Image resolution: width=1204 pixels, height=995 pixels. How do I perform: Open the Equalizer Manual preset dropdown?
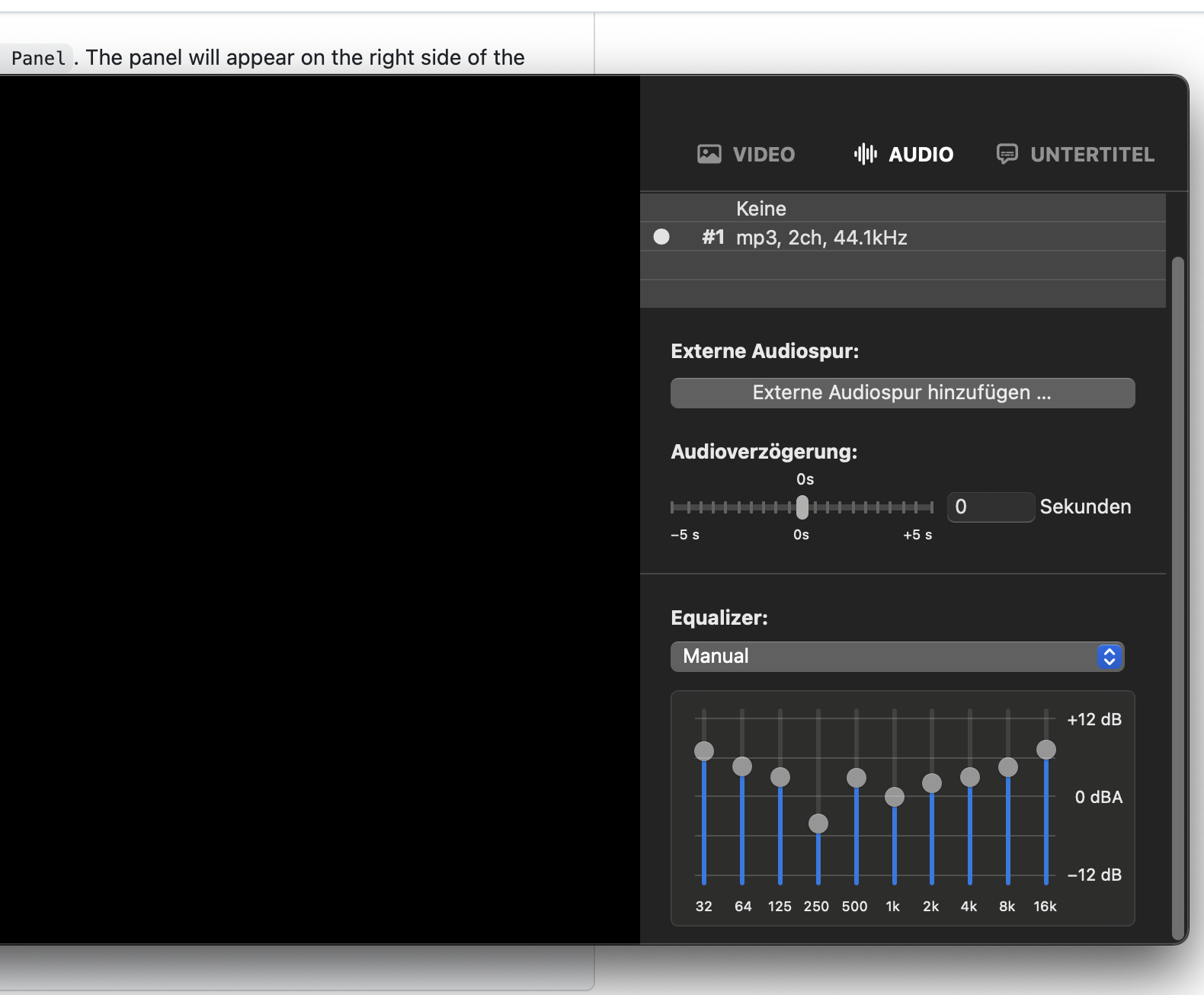(884, 657)
